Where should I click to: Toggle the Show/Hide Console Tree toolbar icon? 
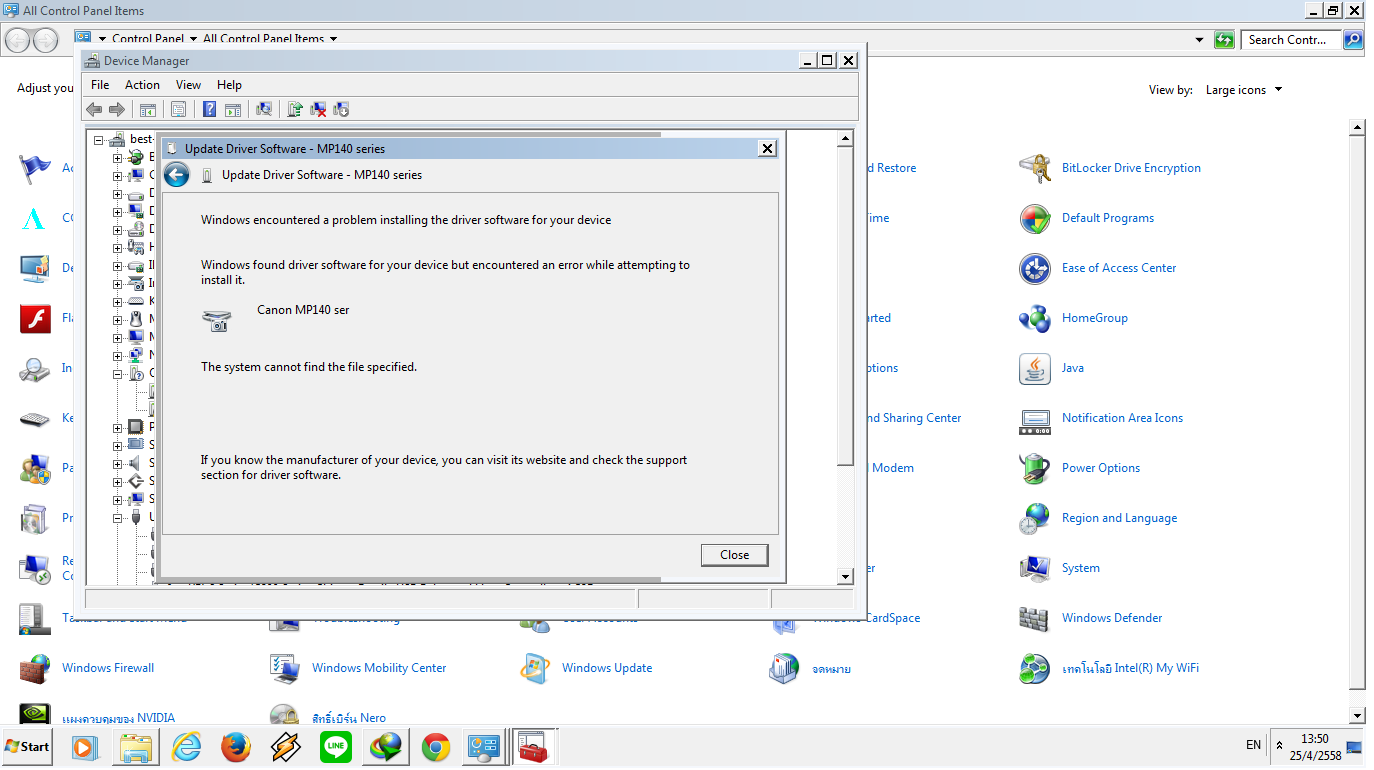148,109
